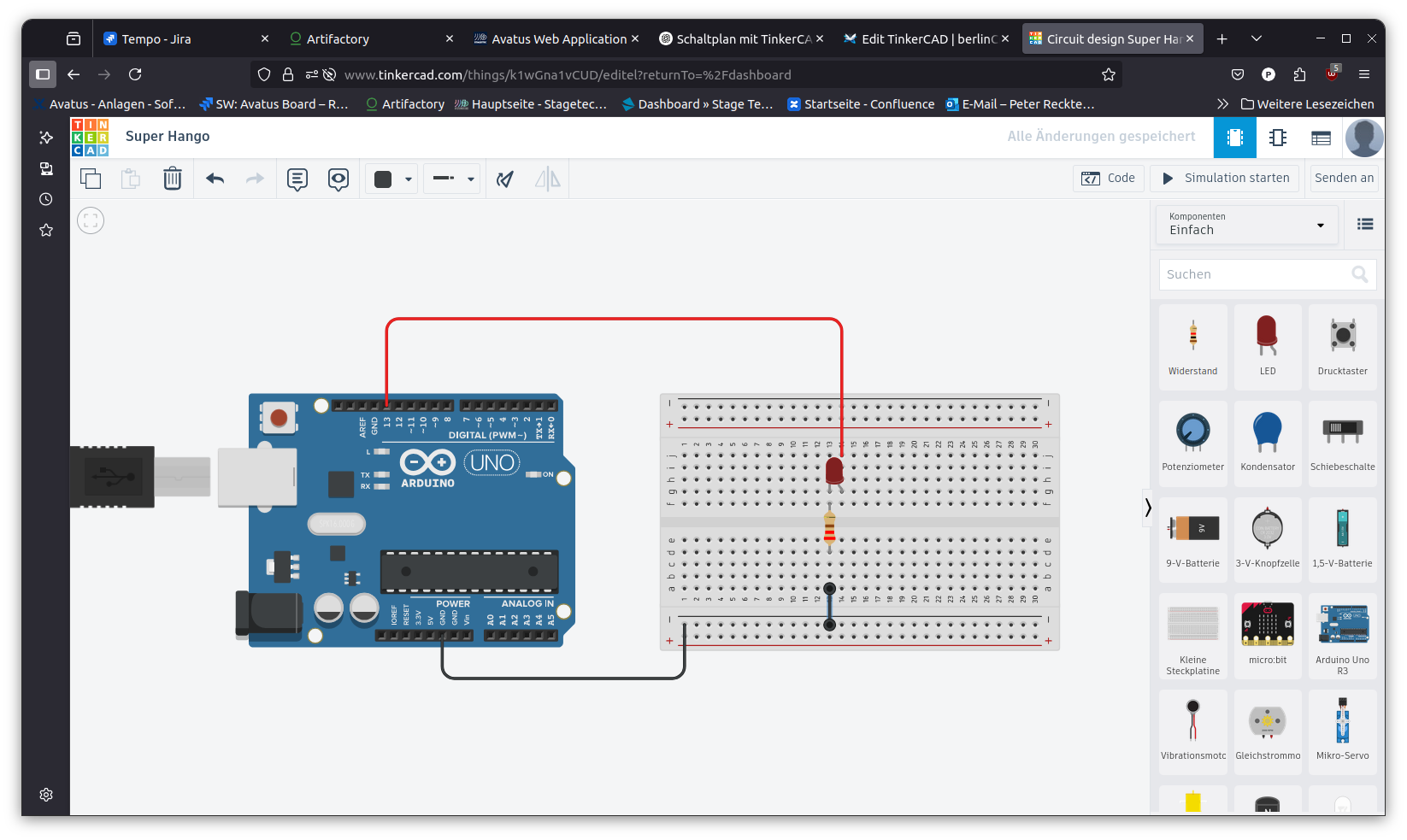Switch to Avatus Web Application tab

click(x=556, y=39)
